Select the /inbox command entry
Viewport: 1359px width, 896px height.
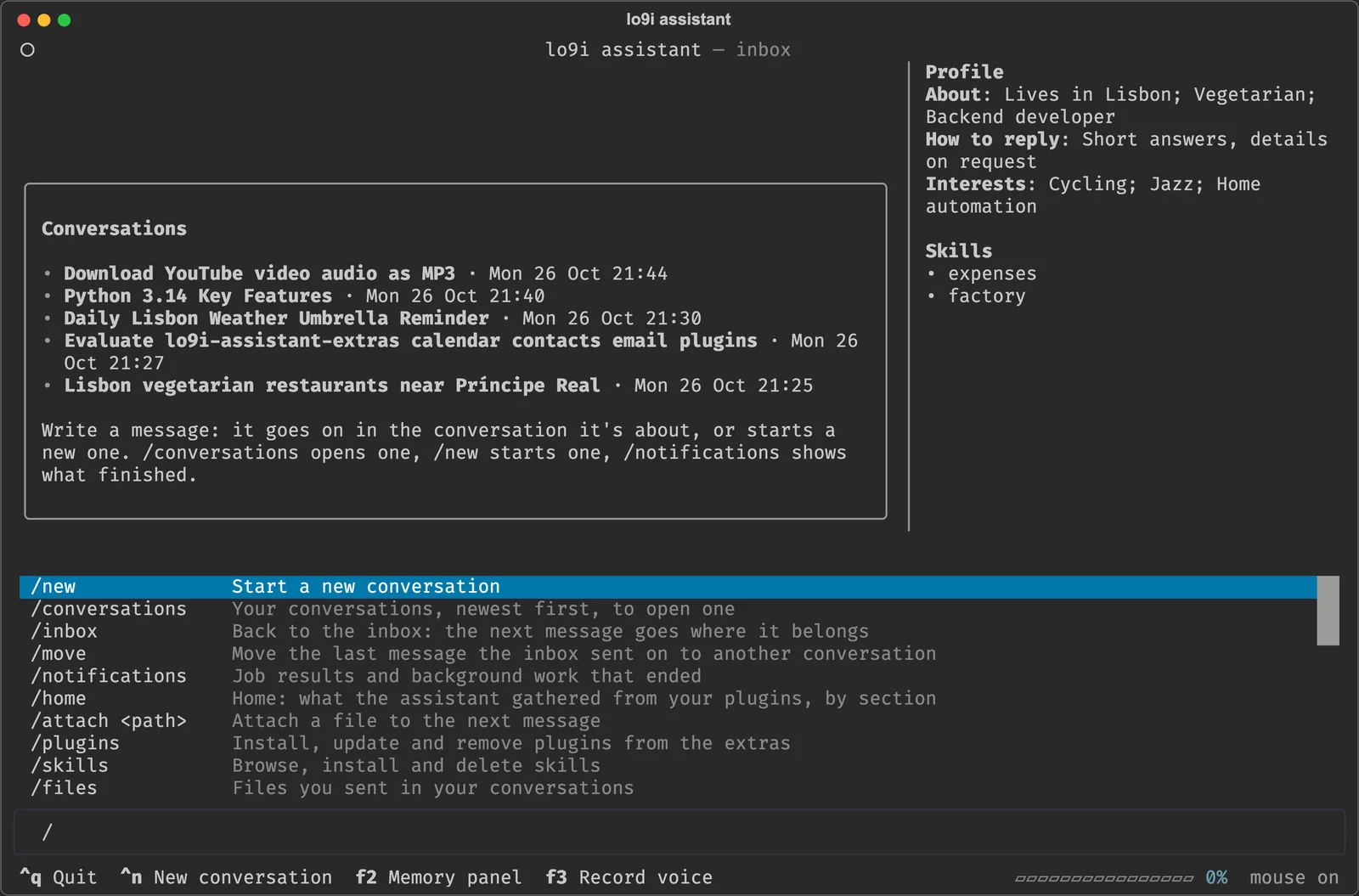[668, 631]
